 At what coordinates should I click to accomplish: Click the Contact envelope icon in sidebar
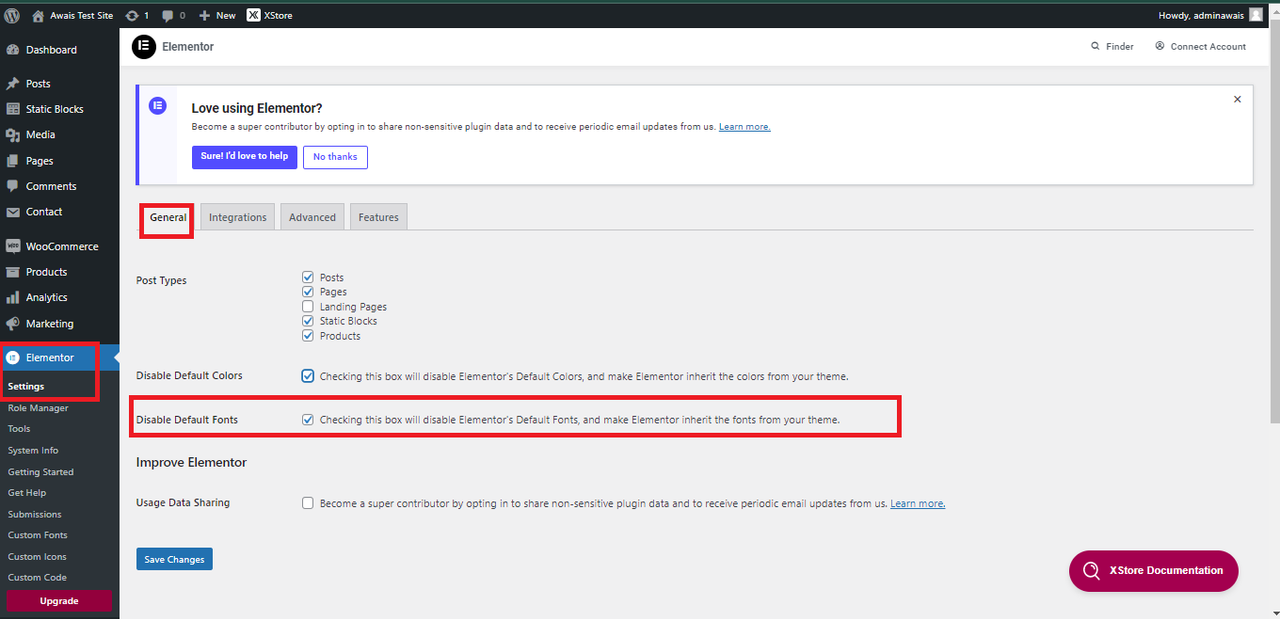13,212
